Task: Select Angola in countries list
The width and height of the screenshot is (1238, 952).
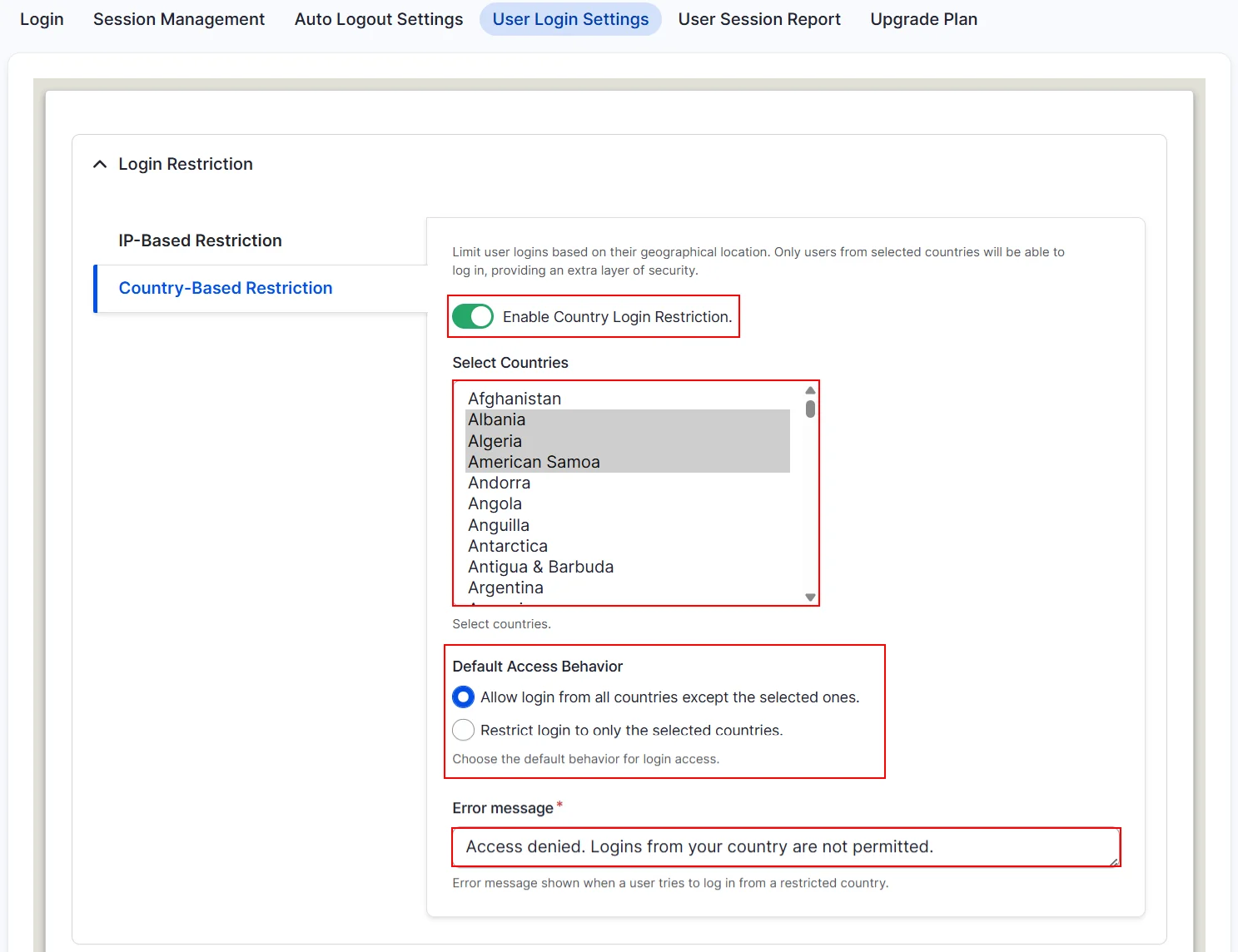Action: tap(628, 503)
